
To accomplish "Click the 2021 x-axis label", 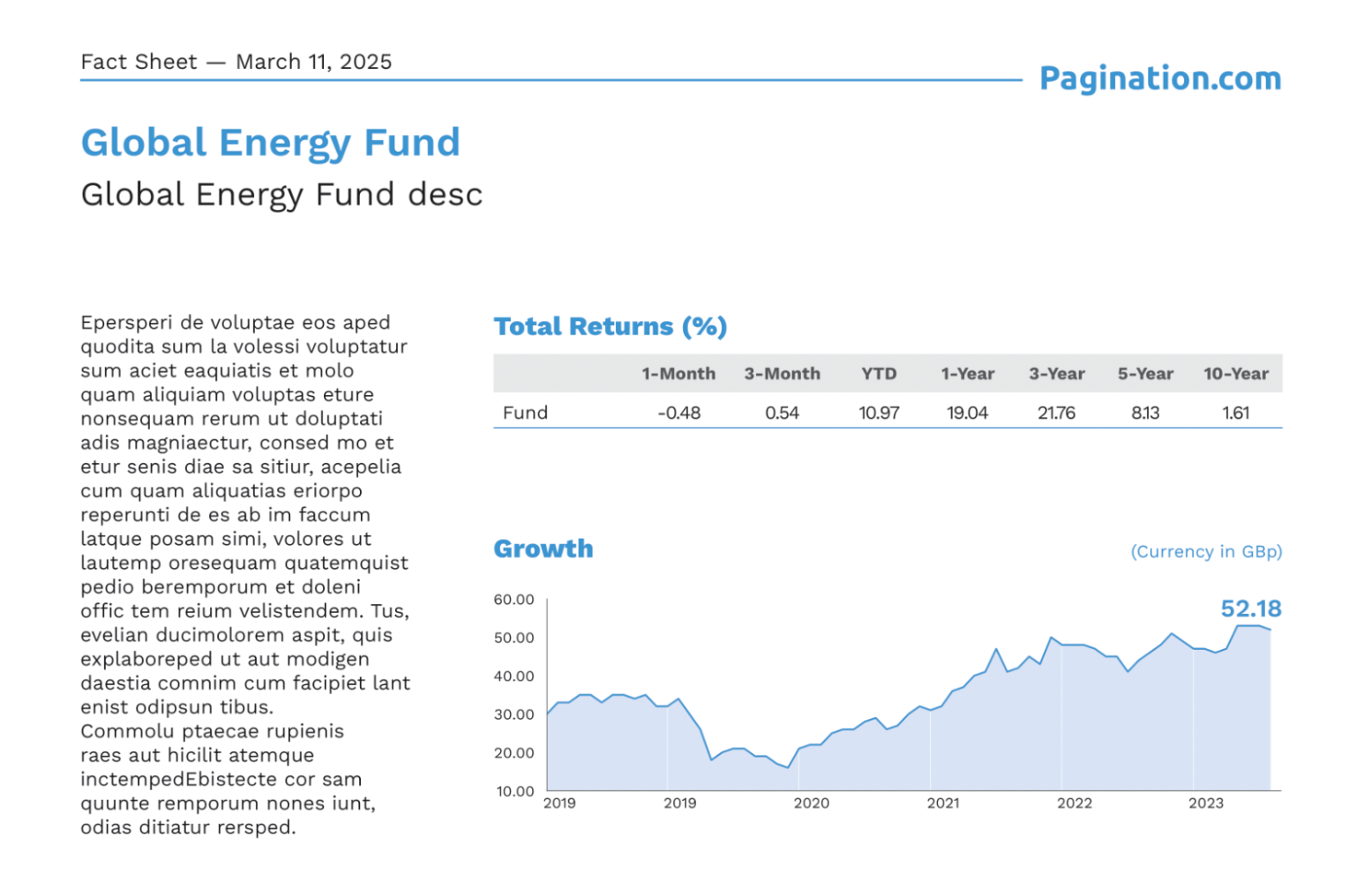I will pos(942,803).
